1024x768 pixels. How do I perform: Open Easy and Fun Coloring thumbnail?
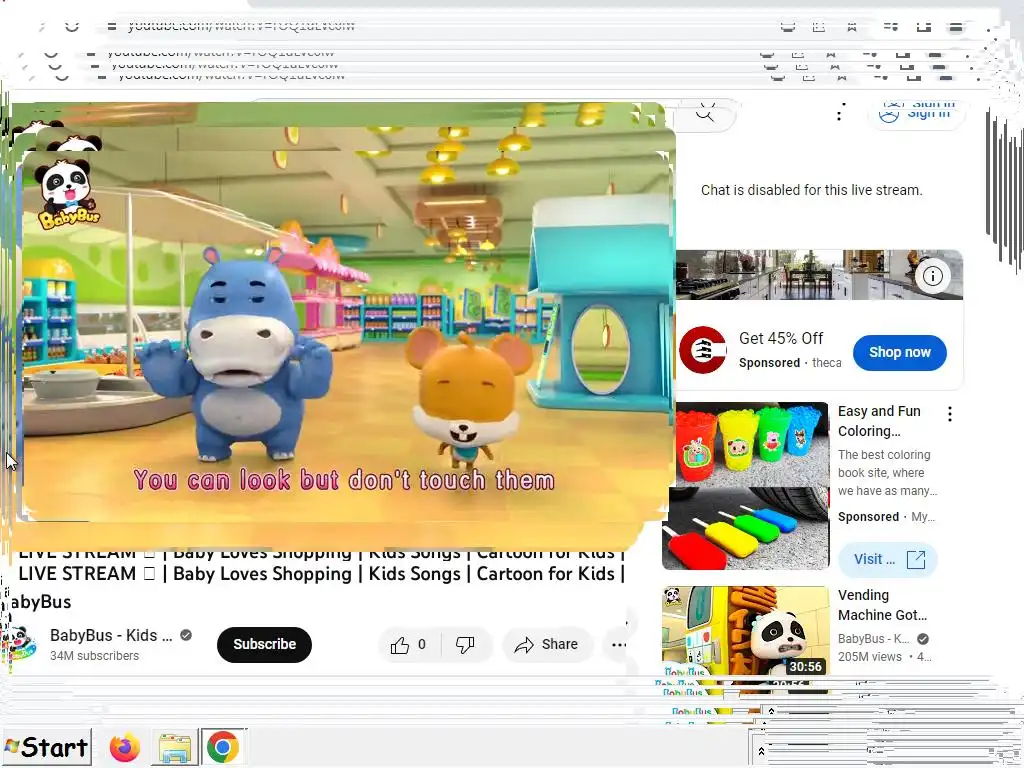coord(745,486)
